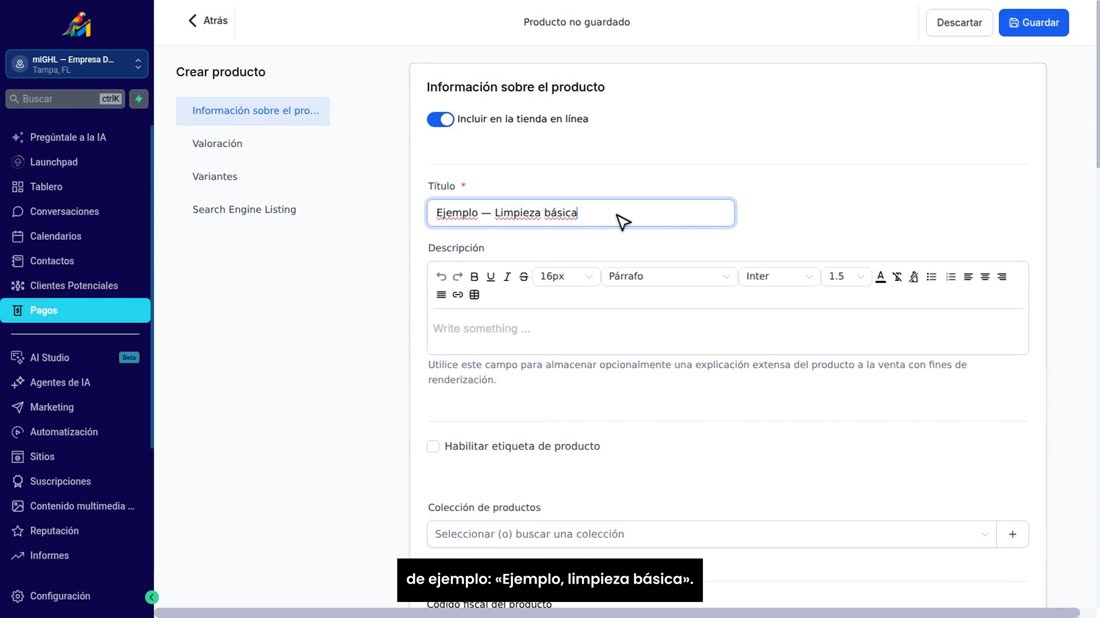1100x618 pixels.
Task: Click the Guardar button
Action: pos(1033,22)
